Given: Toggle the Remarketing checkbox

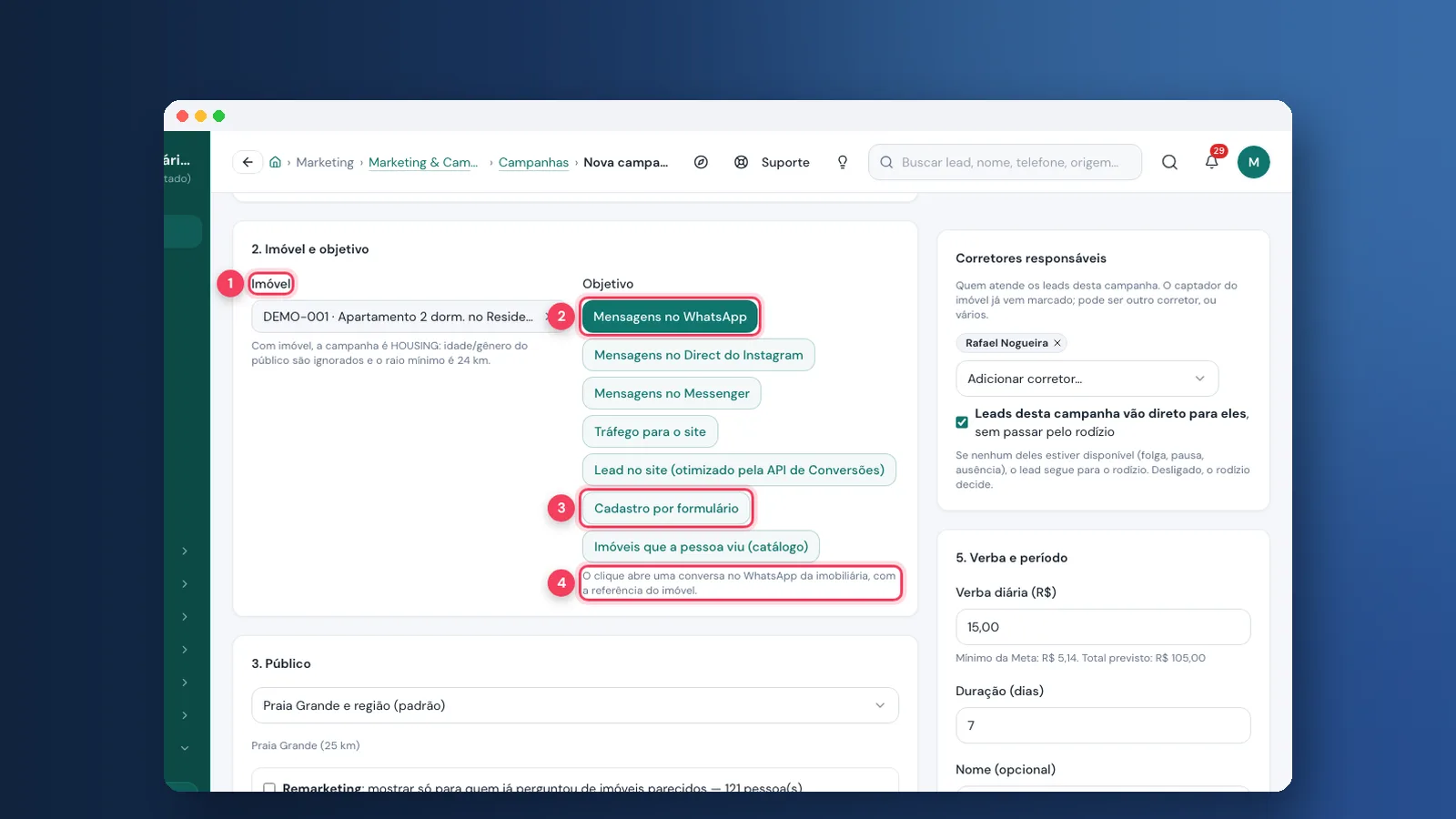Looking at the screenshot, I should pos(269,788).
